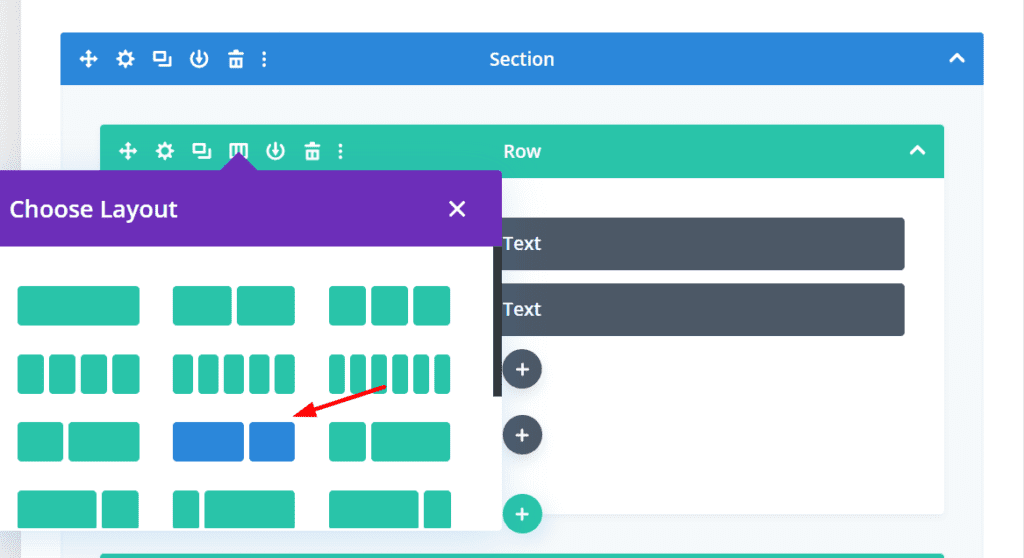
Task: Change Row column structure icon
Action: [x=238, y=152]
